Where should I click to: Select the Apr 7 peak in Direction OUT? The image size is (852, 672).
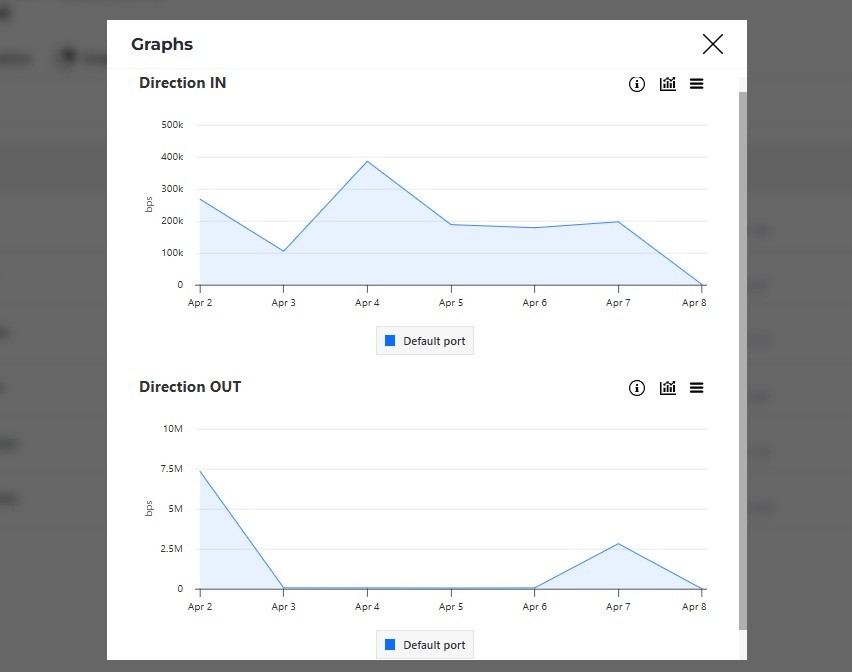point(618,544)
